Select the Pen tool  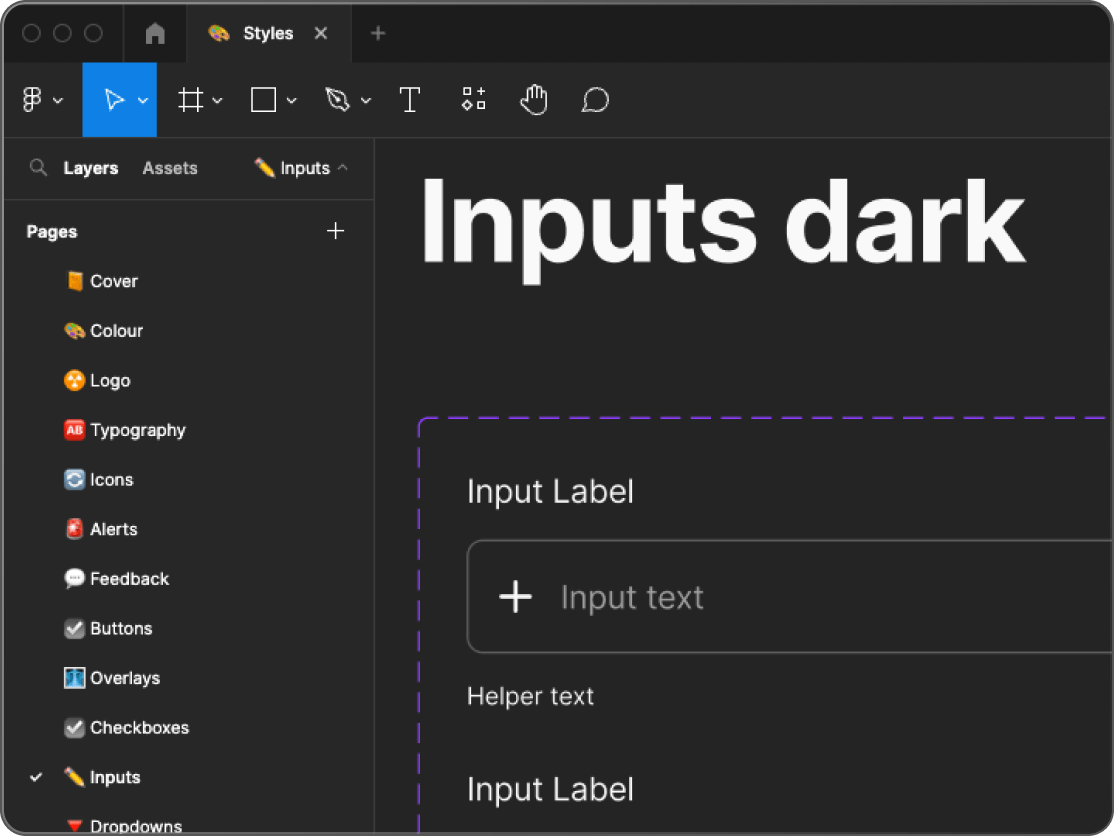pos(338,100)
